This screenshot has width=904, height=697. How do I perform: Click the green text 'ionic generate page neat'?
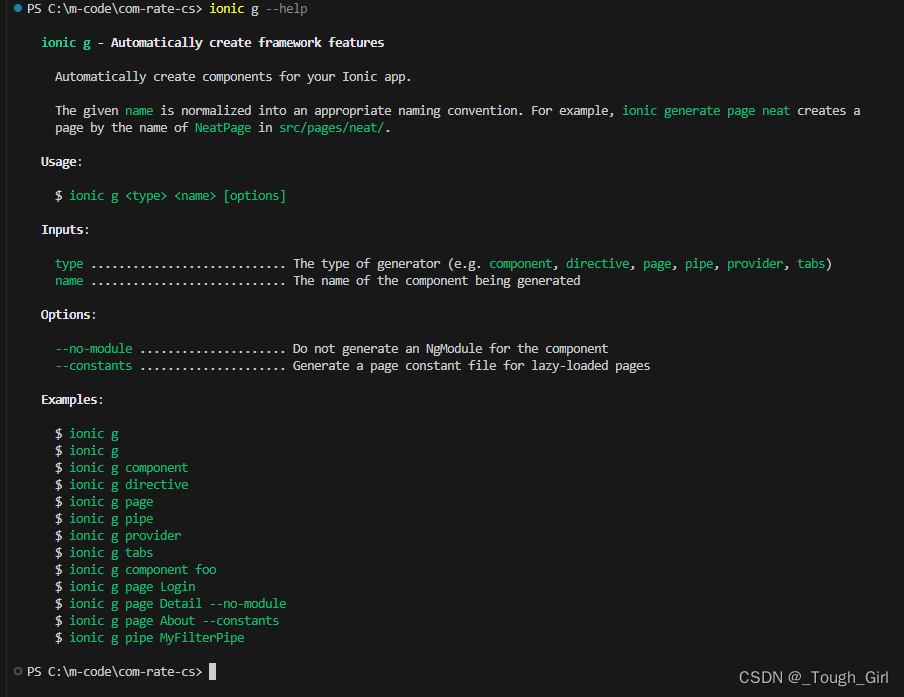[706, 111]
